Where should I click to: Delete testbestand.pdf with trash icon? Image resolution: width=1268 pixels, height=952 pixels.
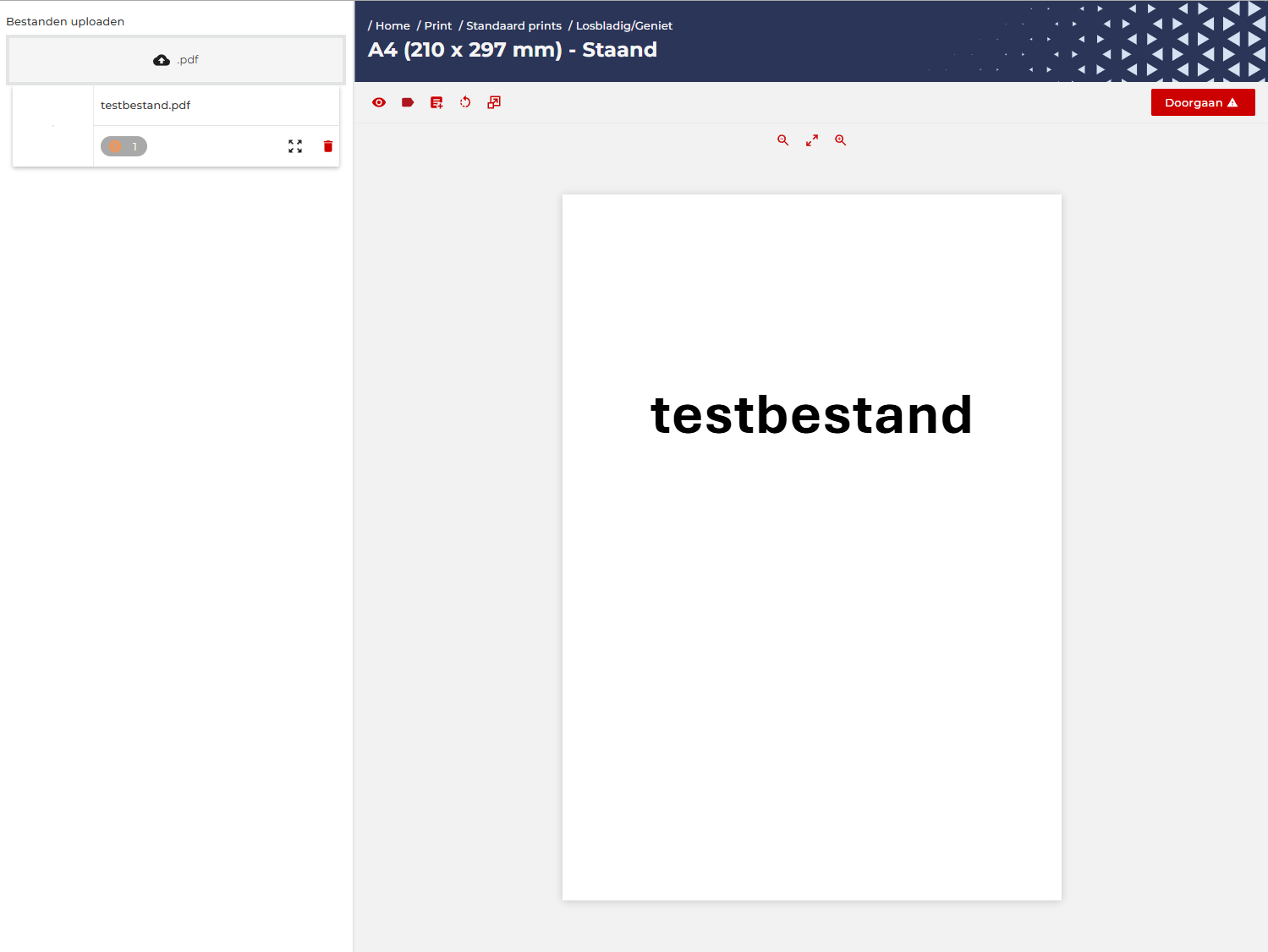[328, 146]
